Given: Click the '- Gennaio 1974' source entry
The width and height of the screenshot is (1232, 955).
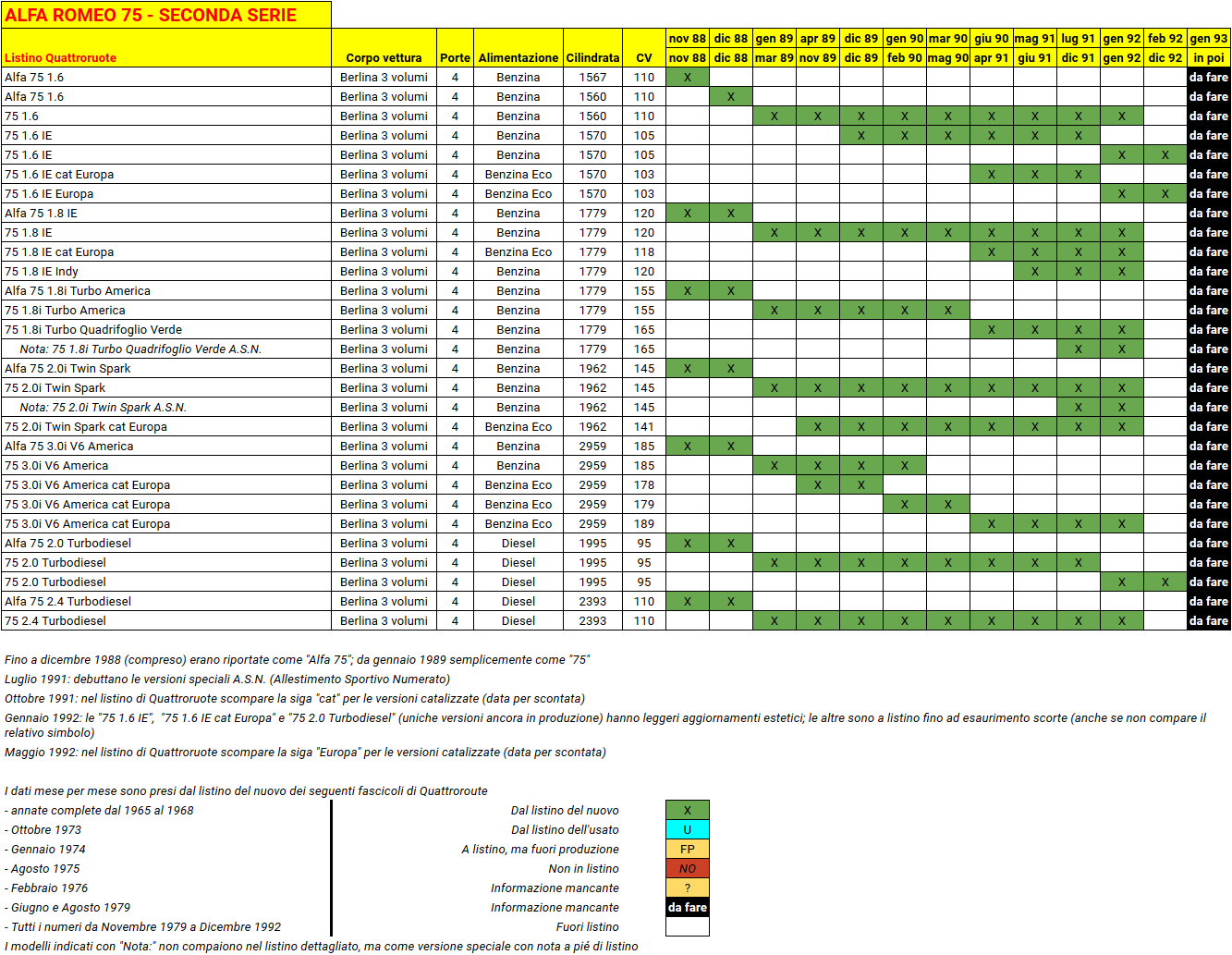Looking at the screenshot, I should click(x=44, y=849).
